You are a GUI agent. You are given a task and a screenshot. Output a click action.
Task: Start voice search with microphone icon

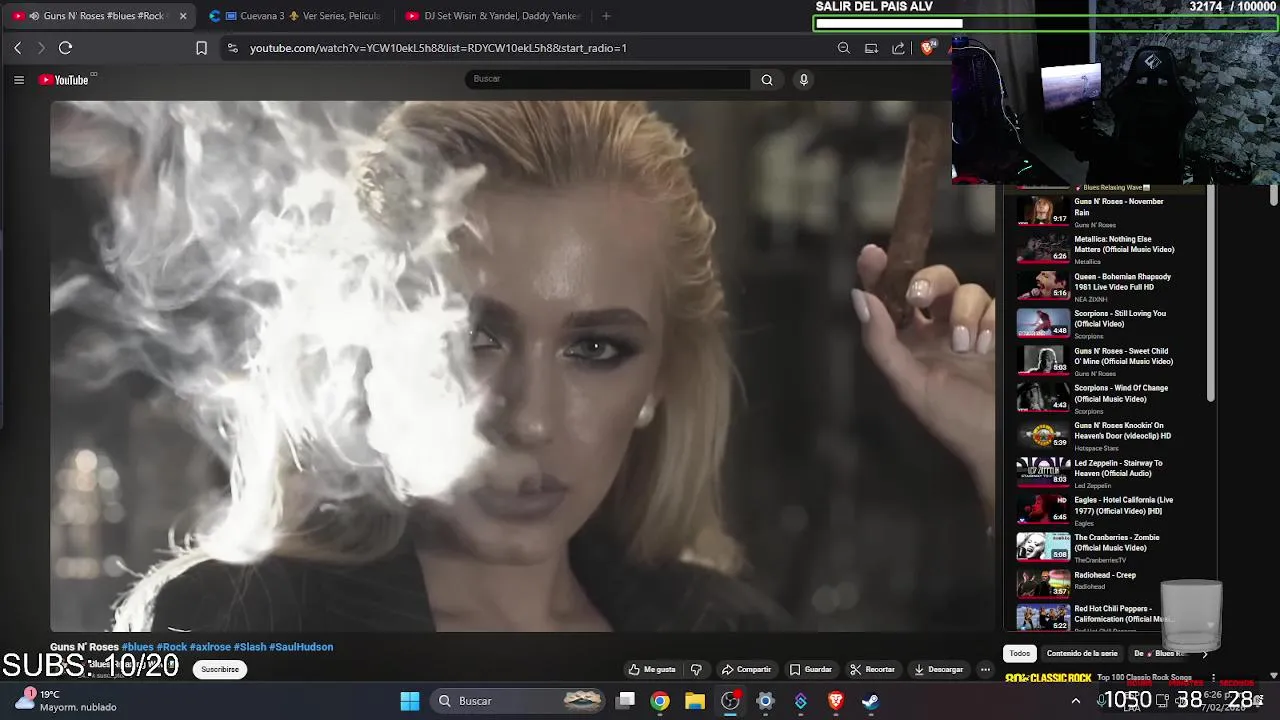(803, 80)
